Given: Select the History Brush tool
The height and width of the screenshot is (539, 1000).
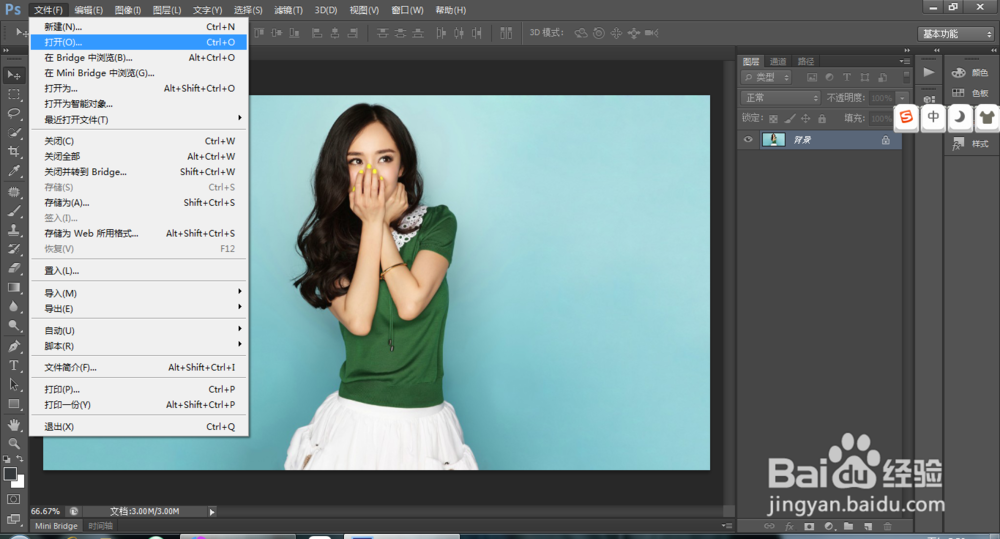Looking at the screenshot, I should 13,249.
